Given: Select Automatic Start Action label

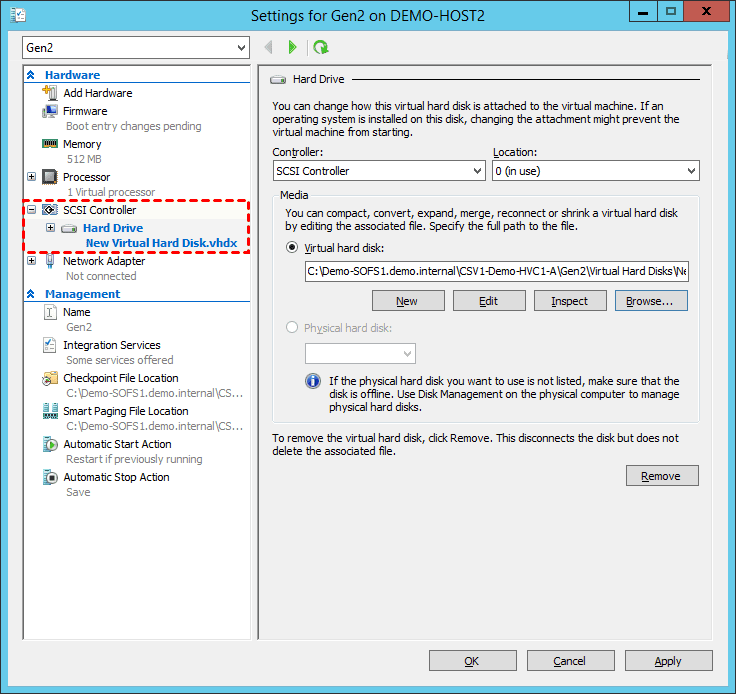Looking at the screenshot, I should (117, 444).
